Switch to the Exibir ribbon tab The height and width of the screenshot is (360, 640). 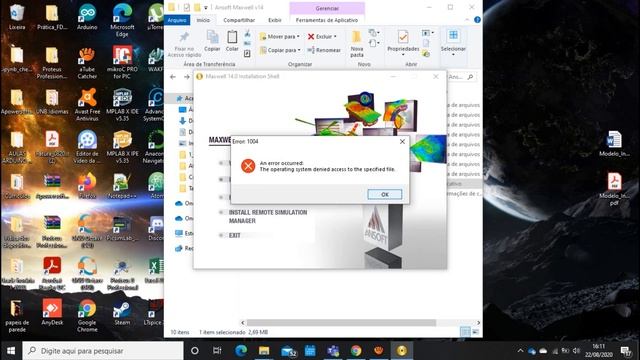(x=274, y=20)
